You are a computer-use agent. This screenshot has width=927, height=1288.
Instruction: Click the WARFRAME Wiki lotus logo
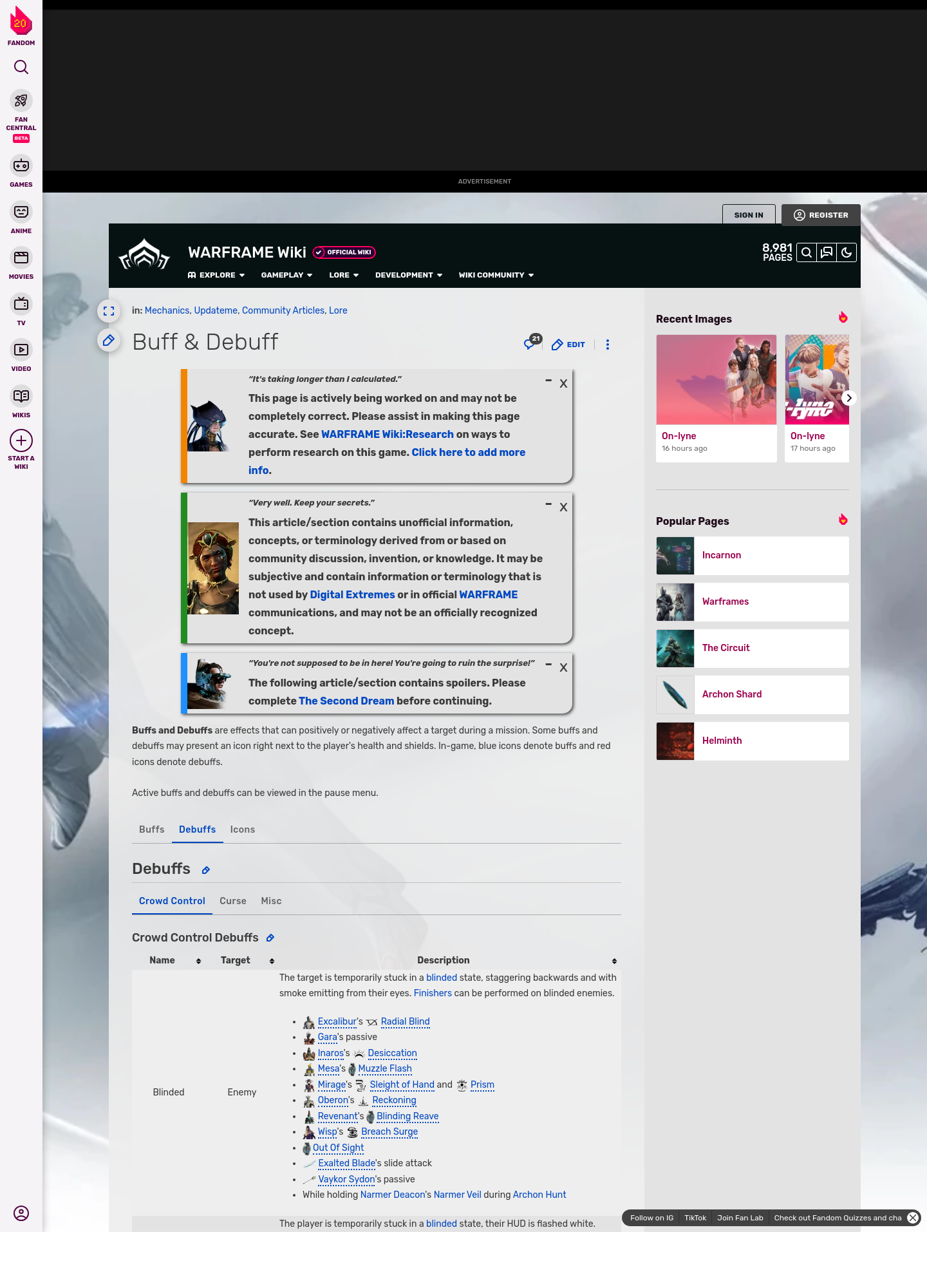pos(145,255)
